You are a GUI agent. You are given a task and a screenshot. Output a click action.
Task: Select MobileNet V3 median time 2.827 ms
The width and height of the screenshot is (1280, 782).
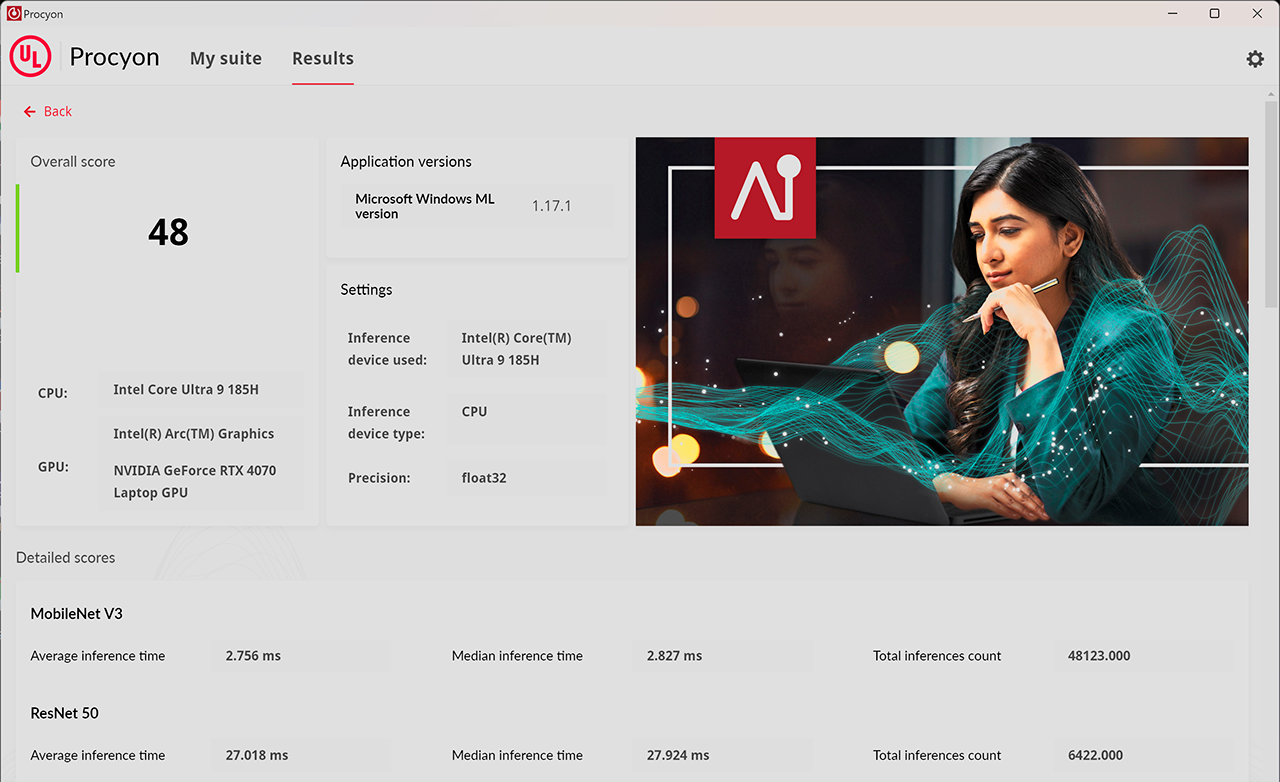[675, 656]
